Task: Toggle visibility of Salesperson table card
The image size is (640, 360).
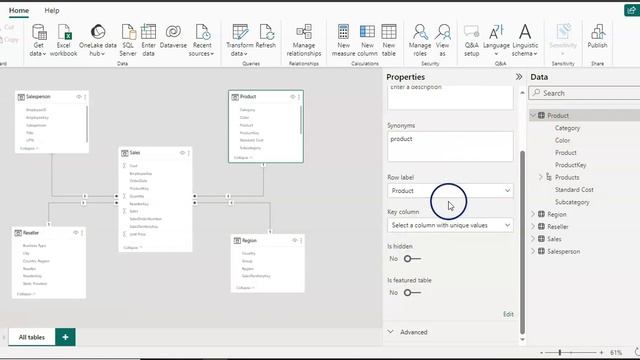Action: 79,97
